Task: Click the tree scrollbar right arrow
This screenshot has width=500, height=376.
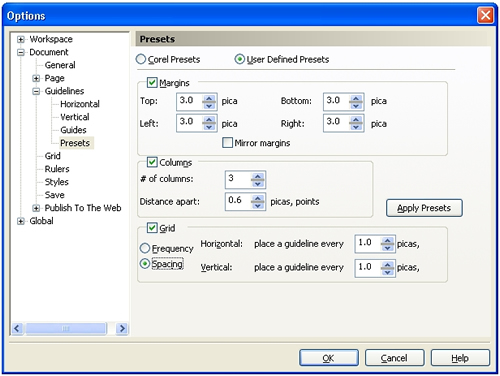Action: pyautogui.click(x=122, y=328)
